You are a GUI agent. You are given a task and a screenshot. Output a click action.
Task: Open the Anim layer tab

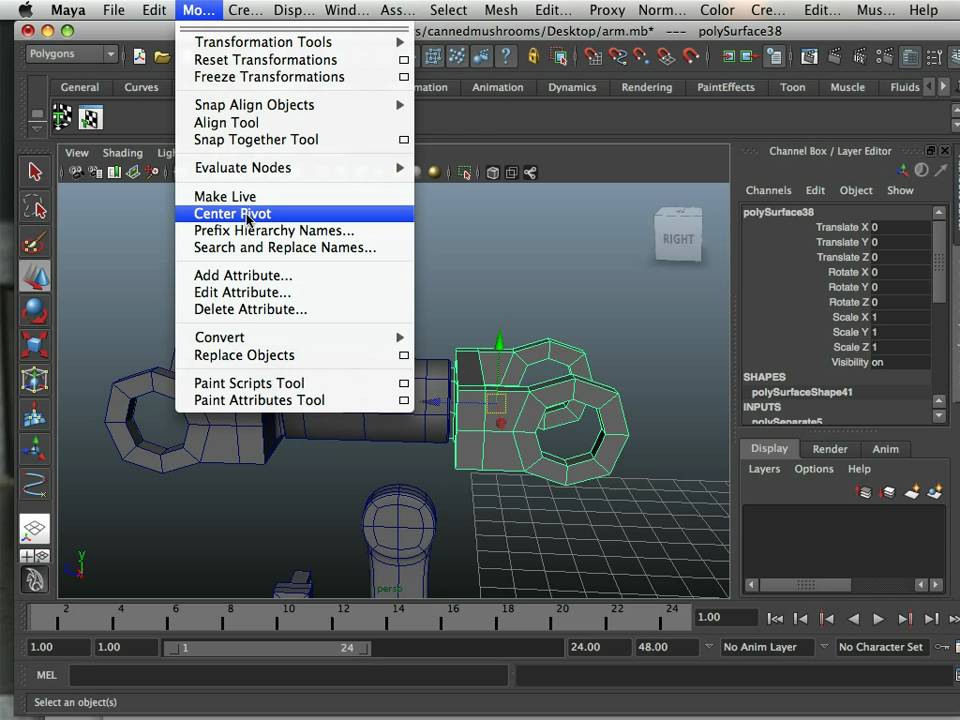click(x=885, y=449)
